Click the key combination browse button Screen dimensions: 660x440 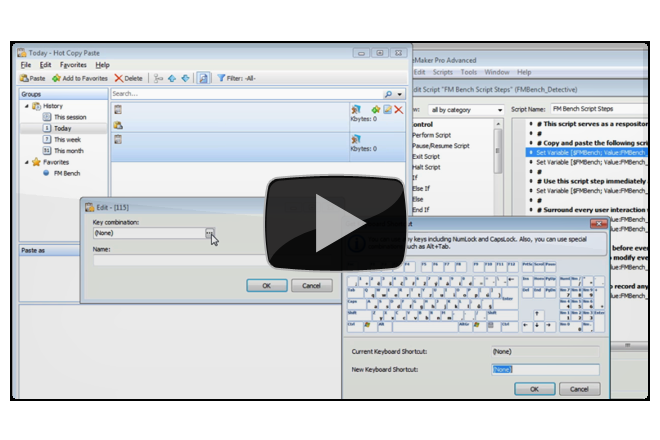pyautogui.click(x=209, y=232)
